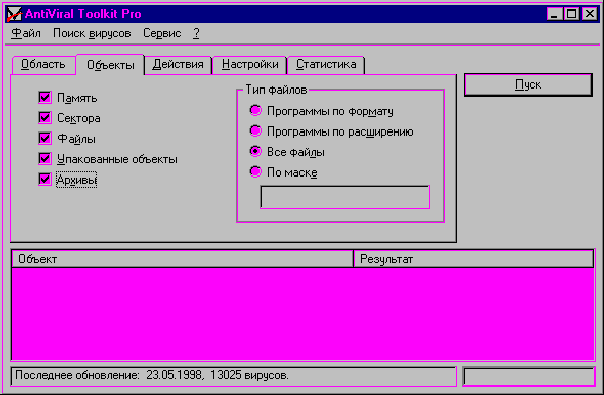Uncheck the Память checkbox
This screenshot has height=395, width=604.
point(45,97)
